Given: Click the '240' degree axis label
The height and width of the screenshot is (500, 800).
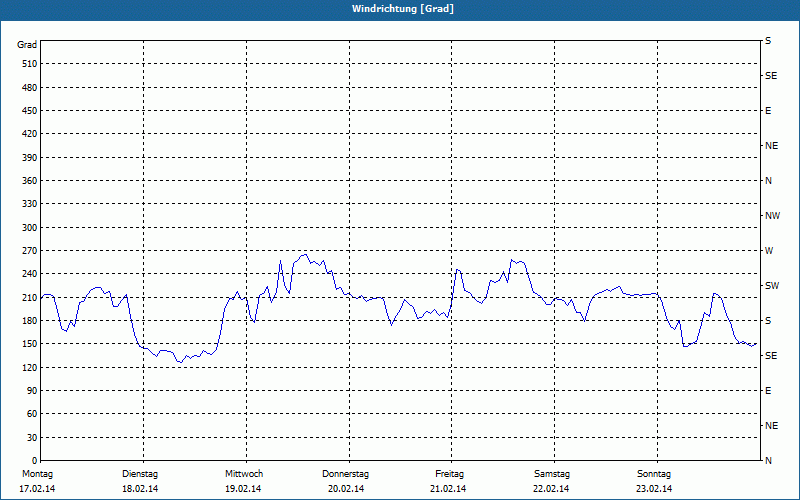Looking at the screenshot, I should tap(30, 274).
